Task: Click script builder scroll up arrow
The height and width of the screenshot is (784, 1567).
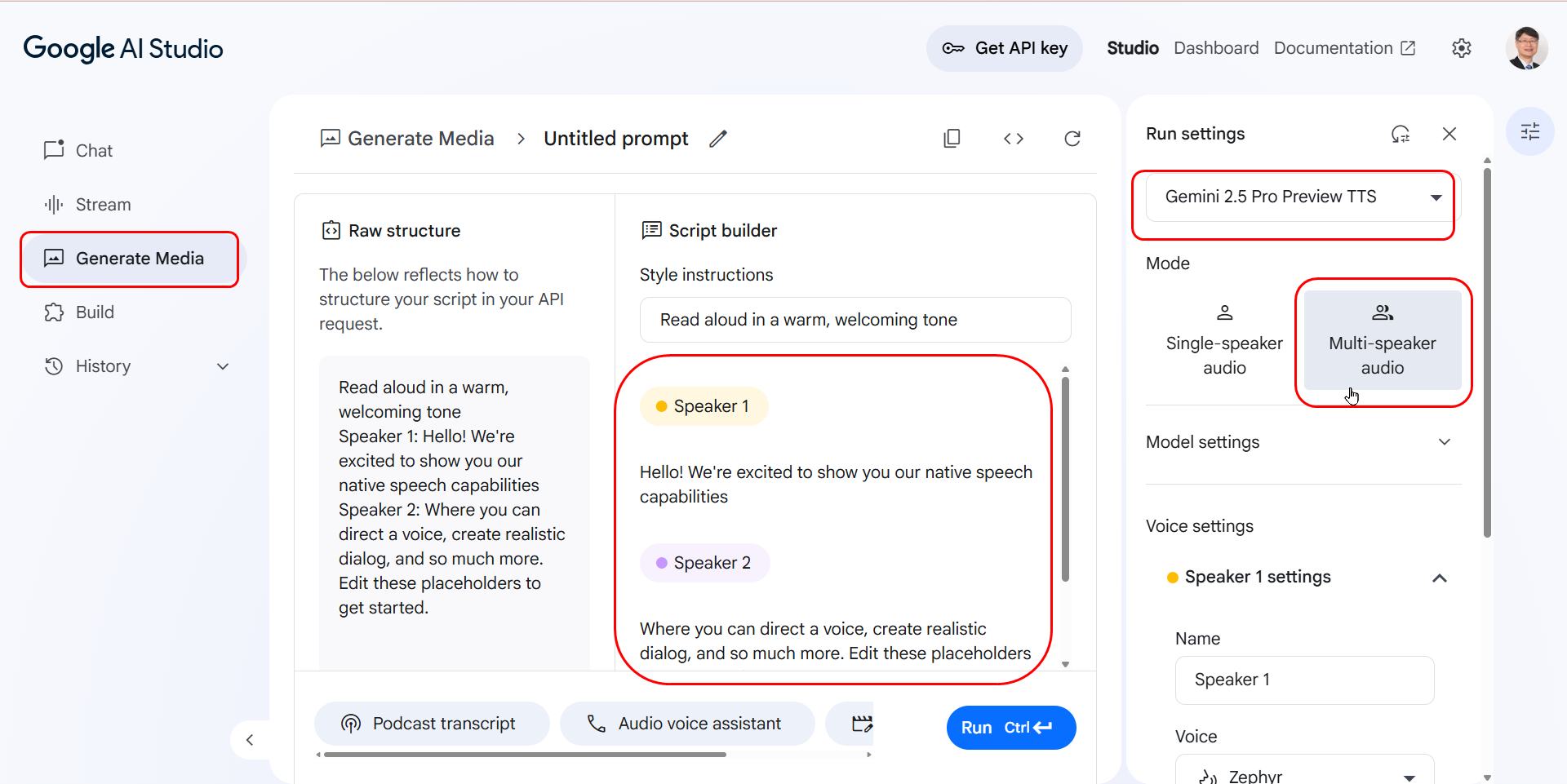Action: (x=1065, y=370)
